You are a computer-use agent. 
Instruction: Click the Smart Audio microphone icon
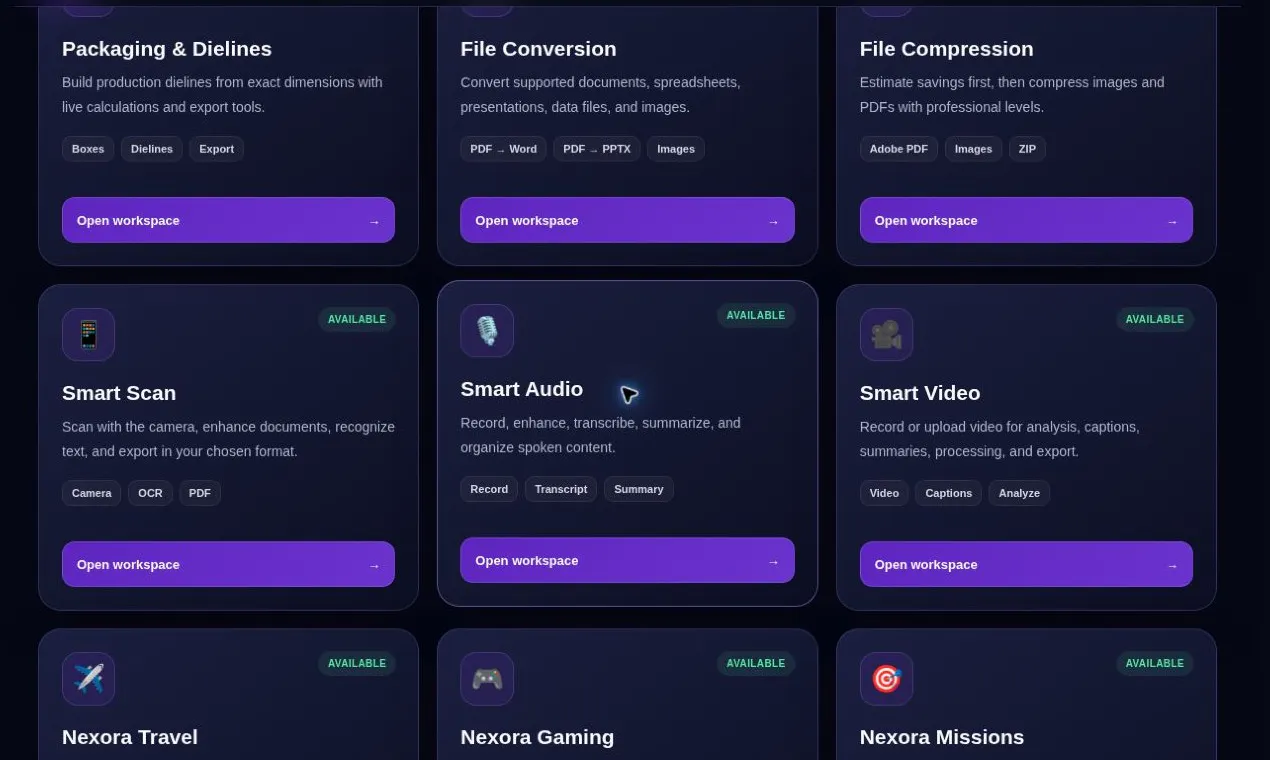[x=487, y=330]
